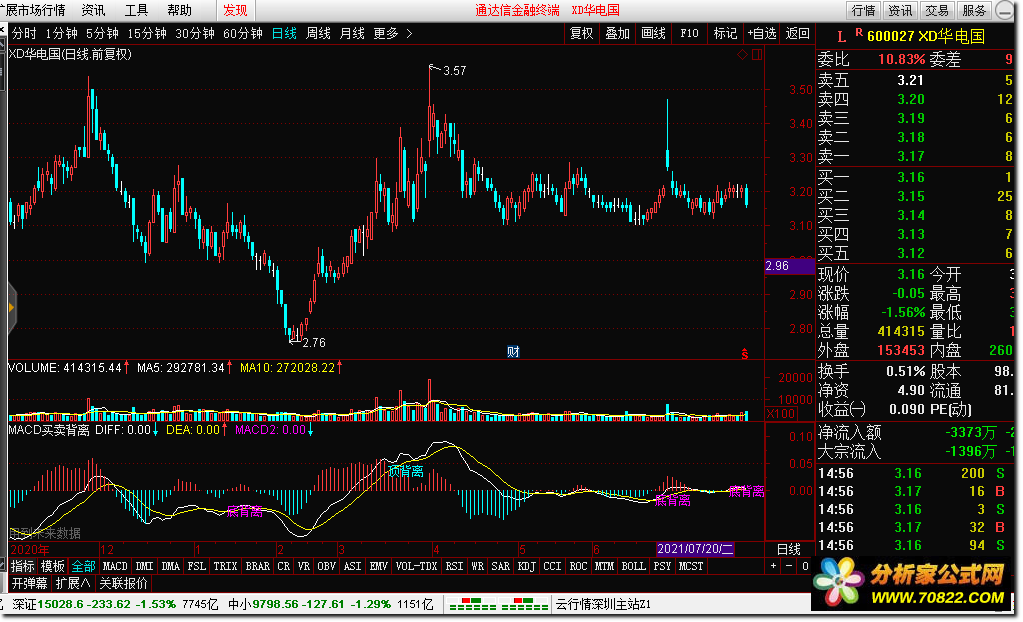
Task: Click the diamond icon above the chart
Action: tap(742, 55)
